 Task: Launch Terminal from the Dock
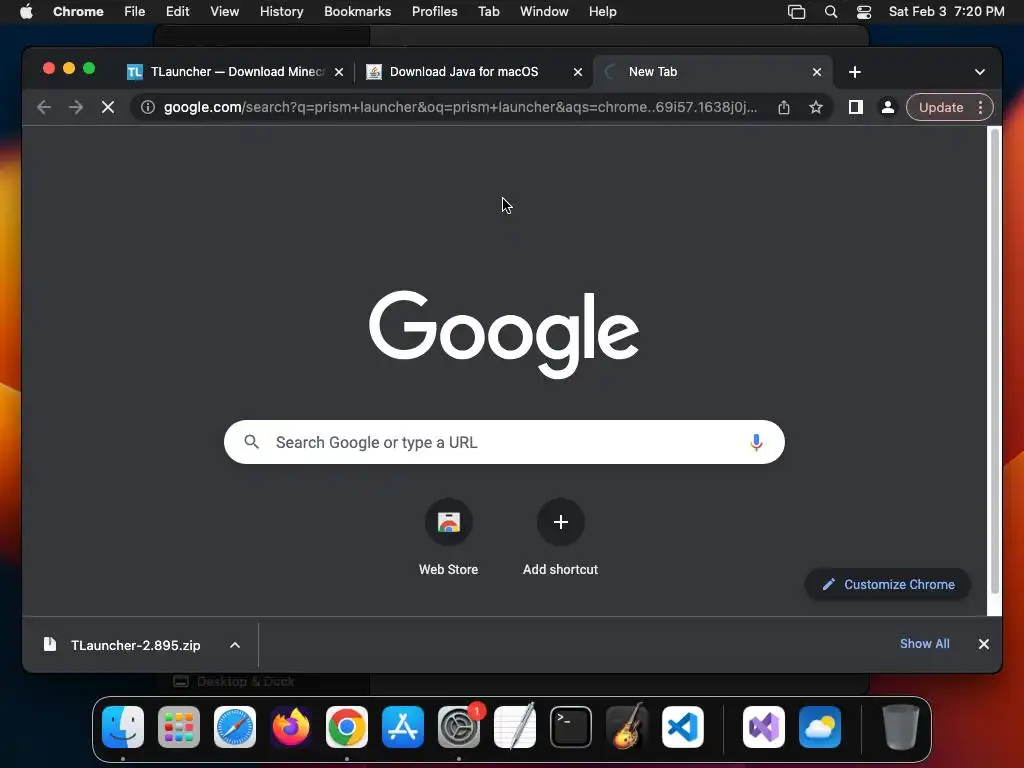(x=571, y=727)
